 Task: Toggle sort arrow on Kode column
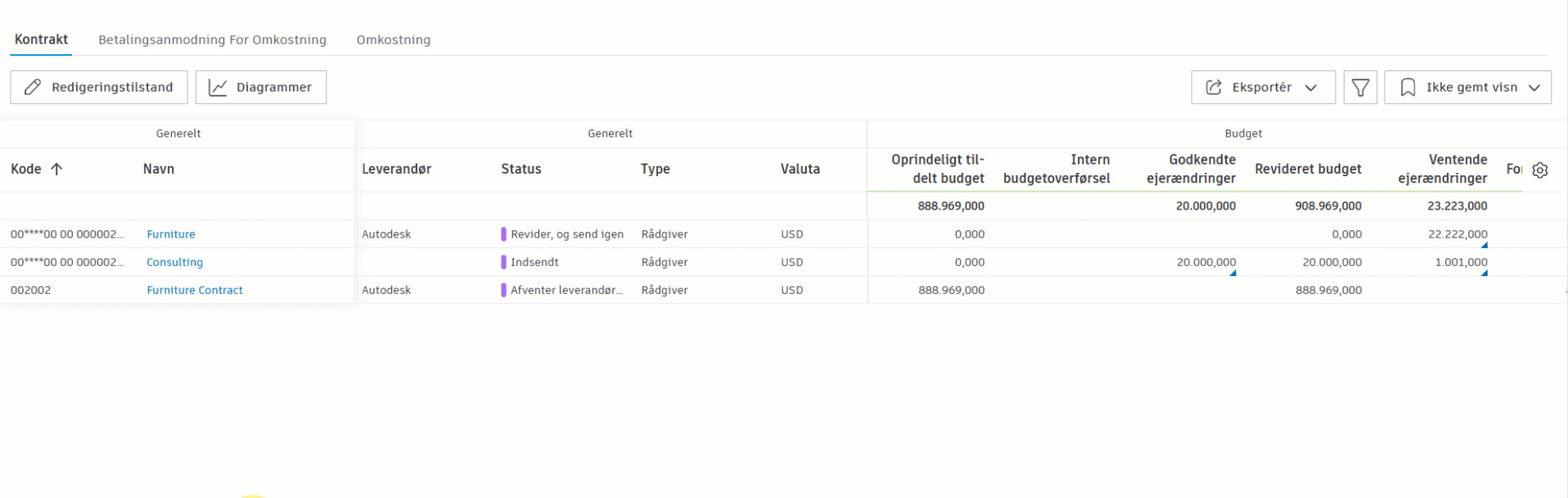pyautogui.click(x=56, y=170)
